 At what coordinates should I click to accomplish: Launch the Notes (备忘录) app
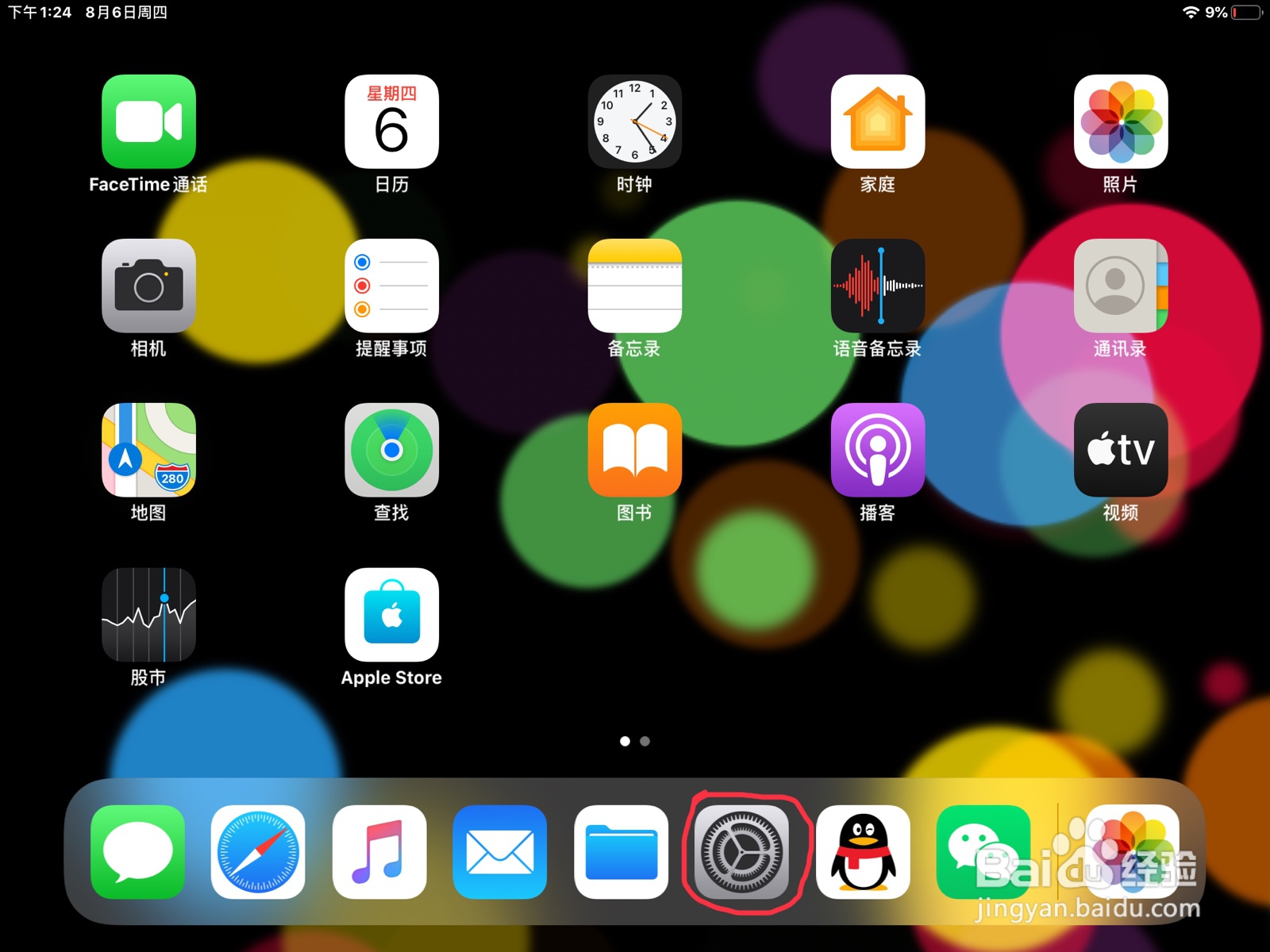(x=634, y=286)
